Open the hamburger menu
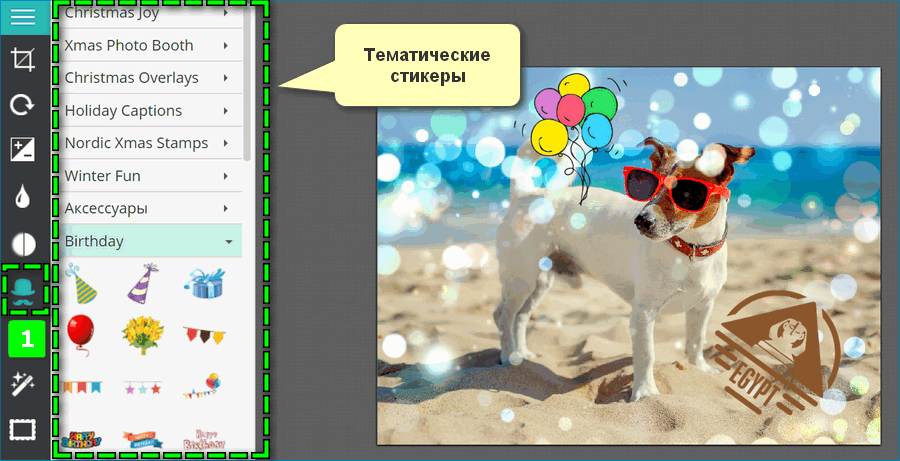Viewport: 900px width, 461px height. tap(23, 17)
